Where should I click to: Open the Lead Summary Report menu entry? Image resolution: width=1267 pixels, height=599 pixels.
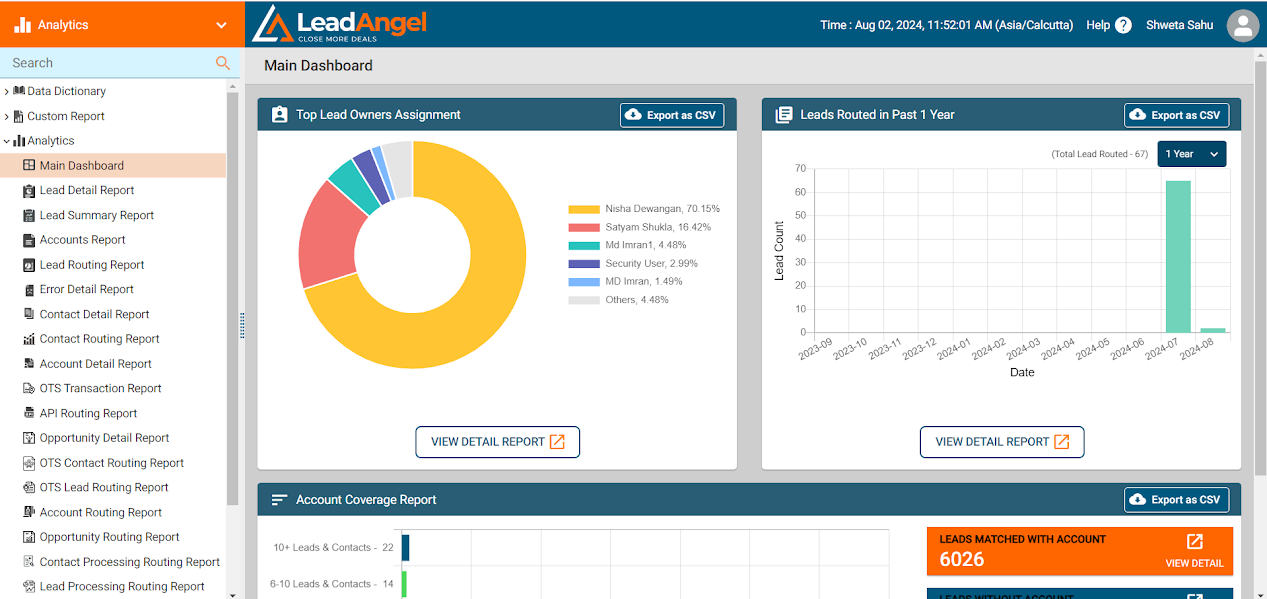(97, 215)
